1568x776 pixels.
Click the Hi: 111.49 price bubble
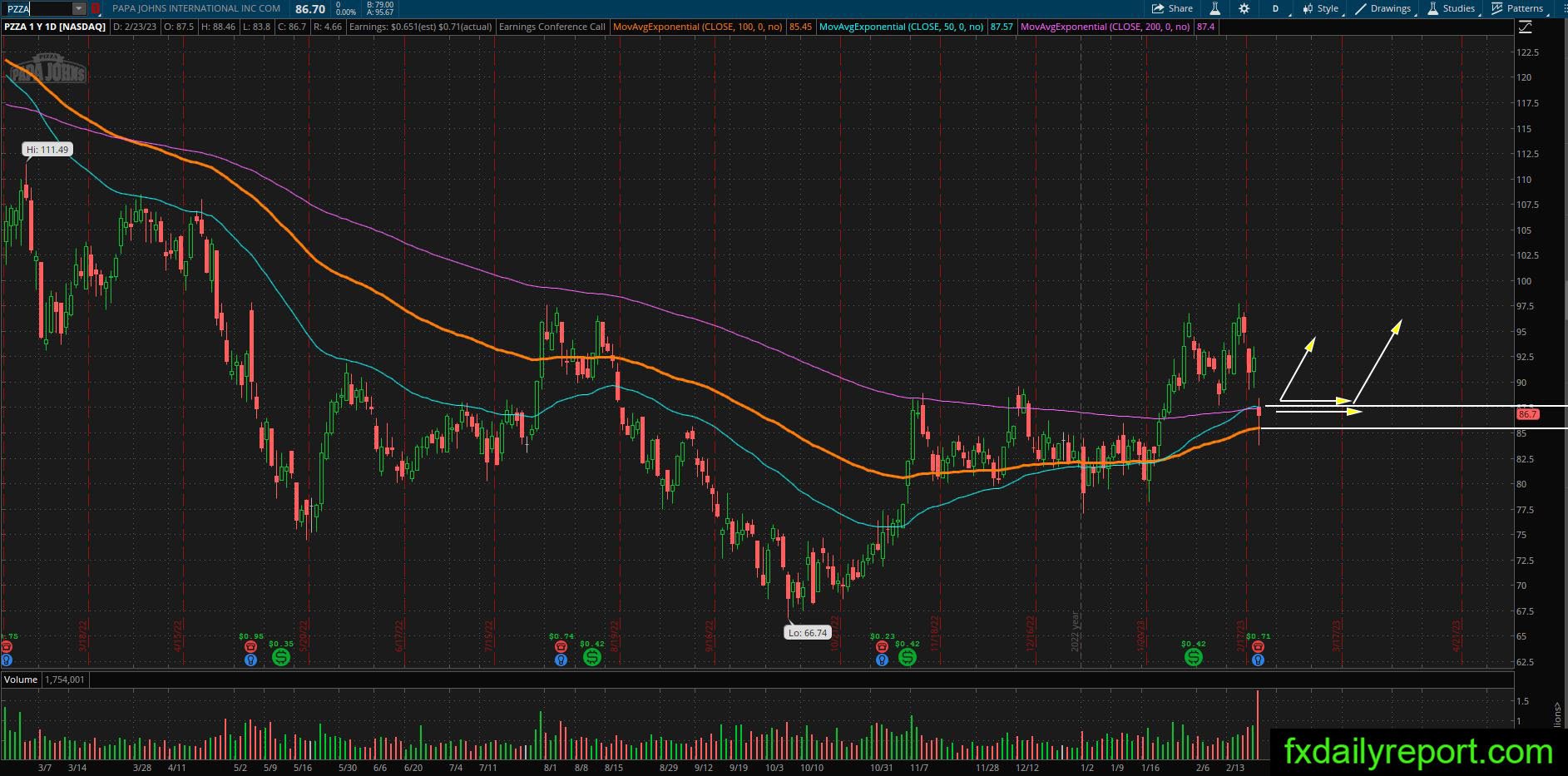48,150
